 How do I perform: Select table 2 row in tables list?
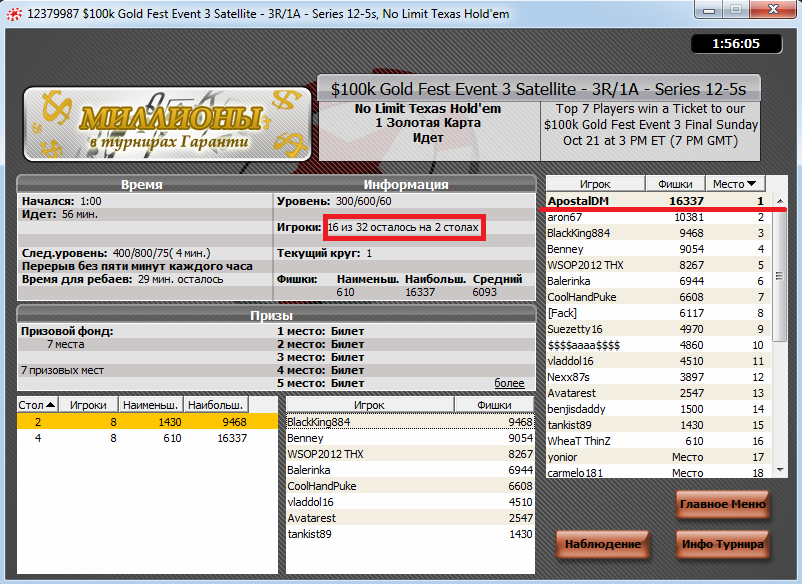tap(147, 422)
